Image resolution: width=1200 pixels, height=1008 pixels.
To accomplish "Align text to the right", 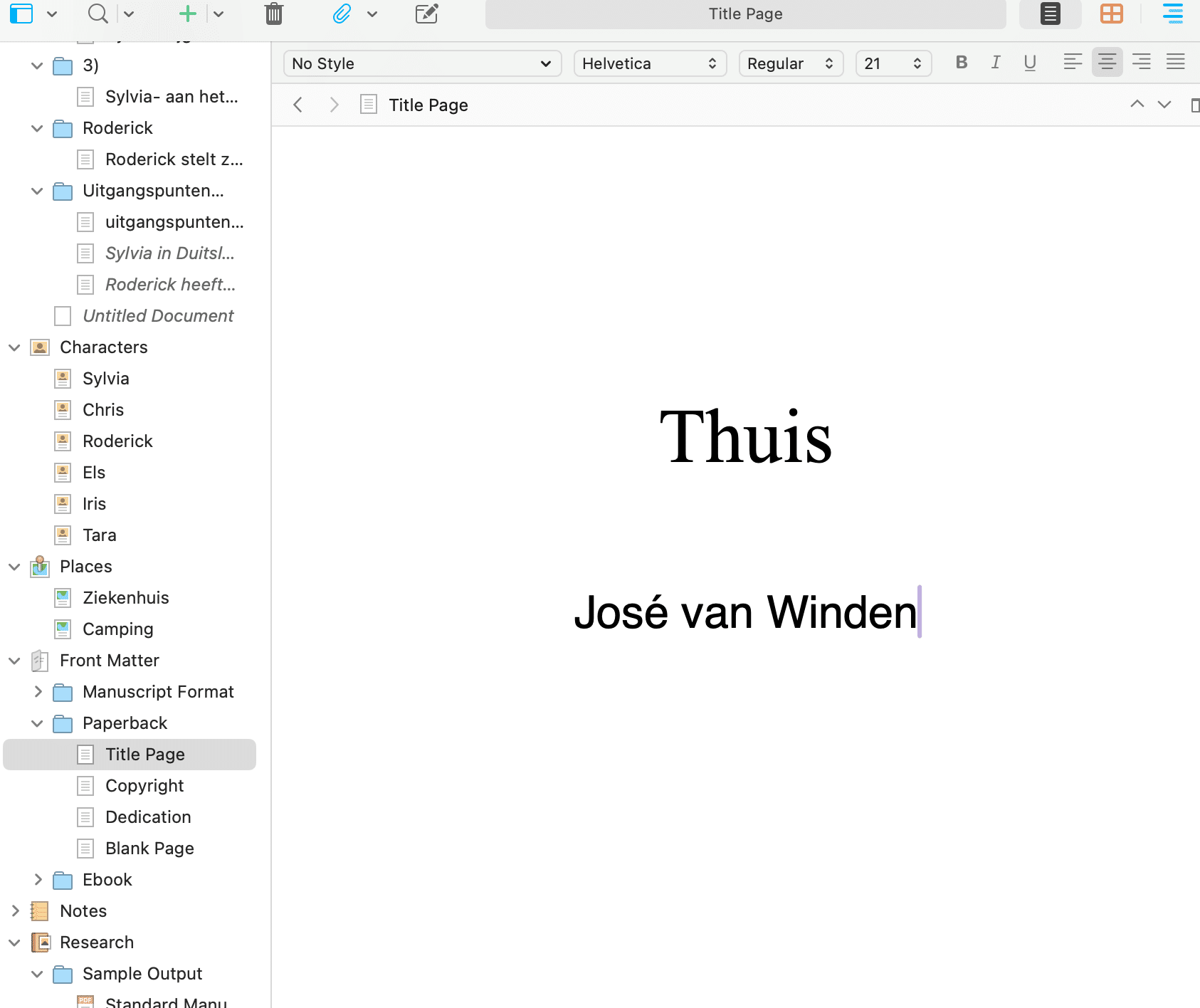I will pos(1141,63).
